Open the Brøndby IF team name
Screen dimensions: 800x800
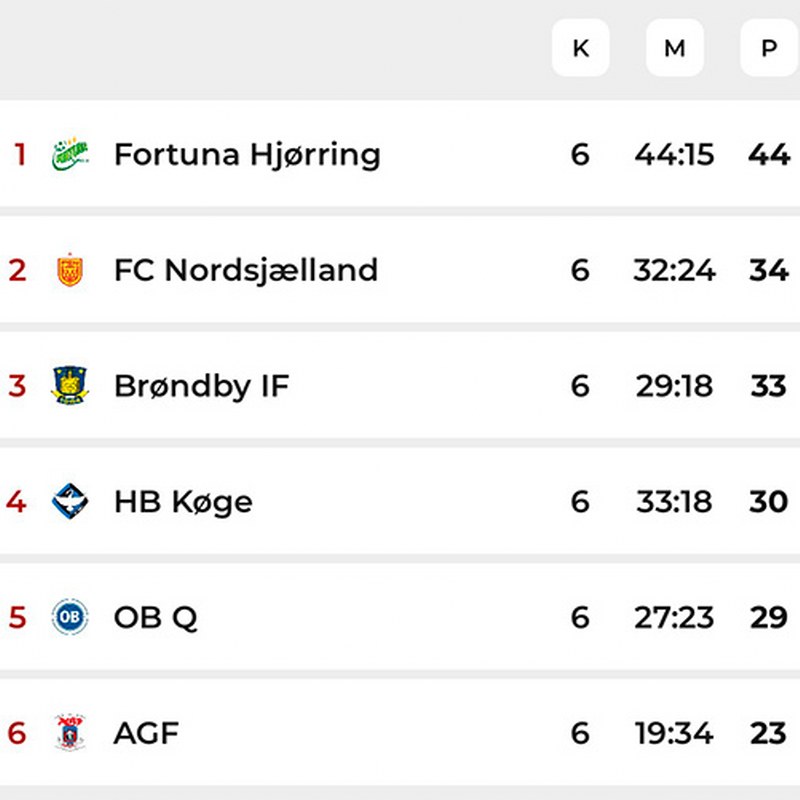pos(201,386)
